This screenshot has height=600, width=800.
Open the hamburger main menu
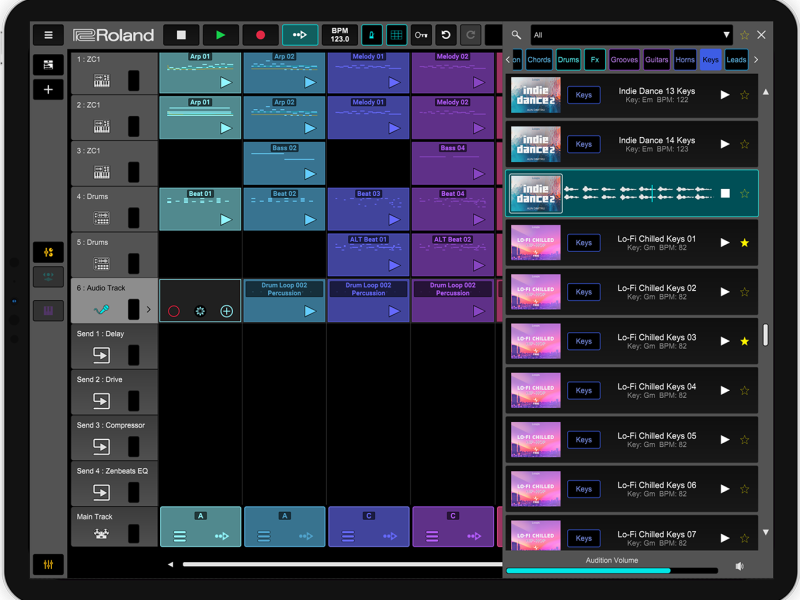click(x=48, y=35)
